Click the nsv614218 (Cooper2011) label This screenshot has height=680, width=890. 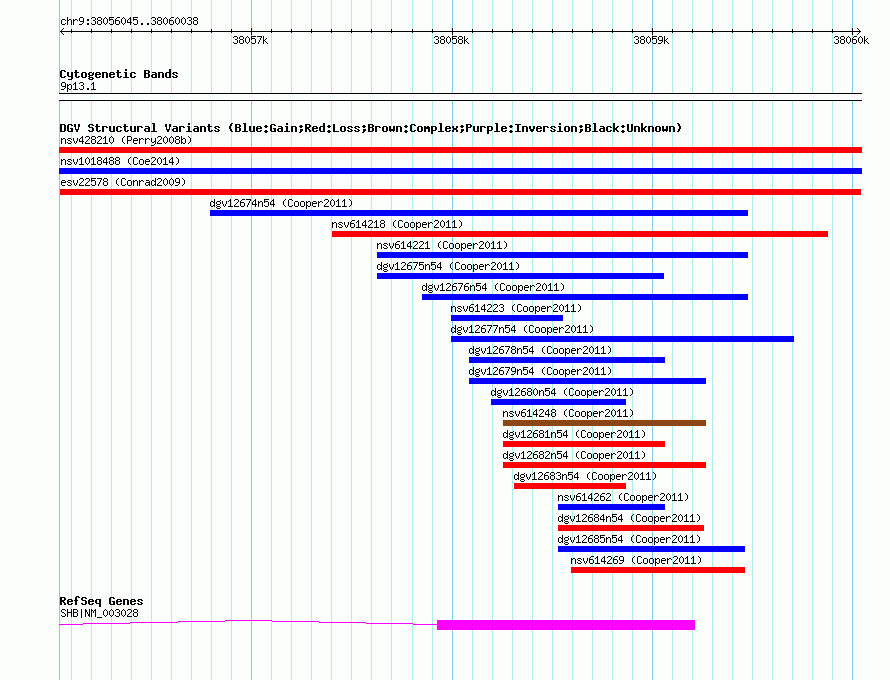pyautogui.click(x=397, y=224)
